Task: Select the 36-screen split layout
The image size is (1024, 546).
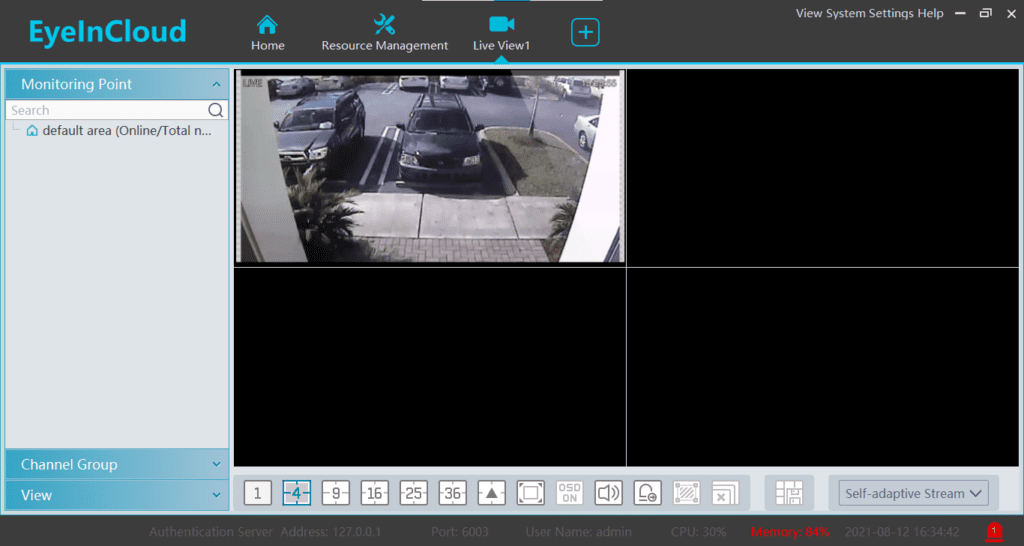Action: (452, 493)
